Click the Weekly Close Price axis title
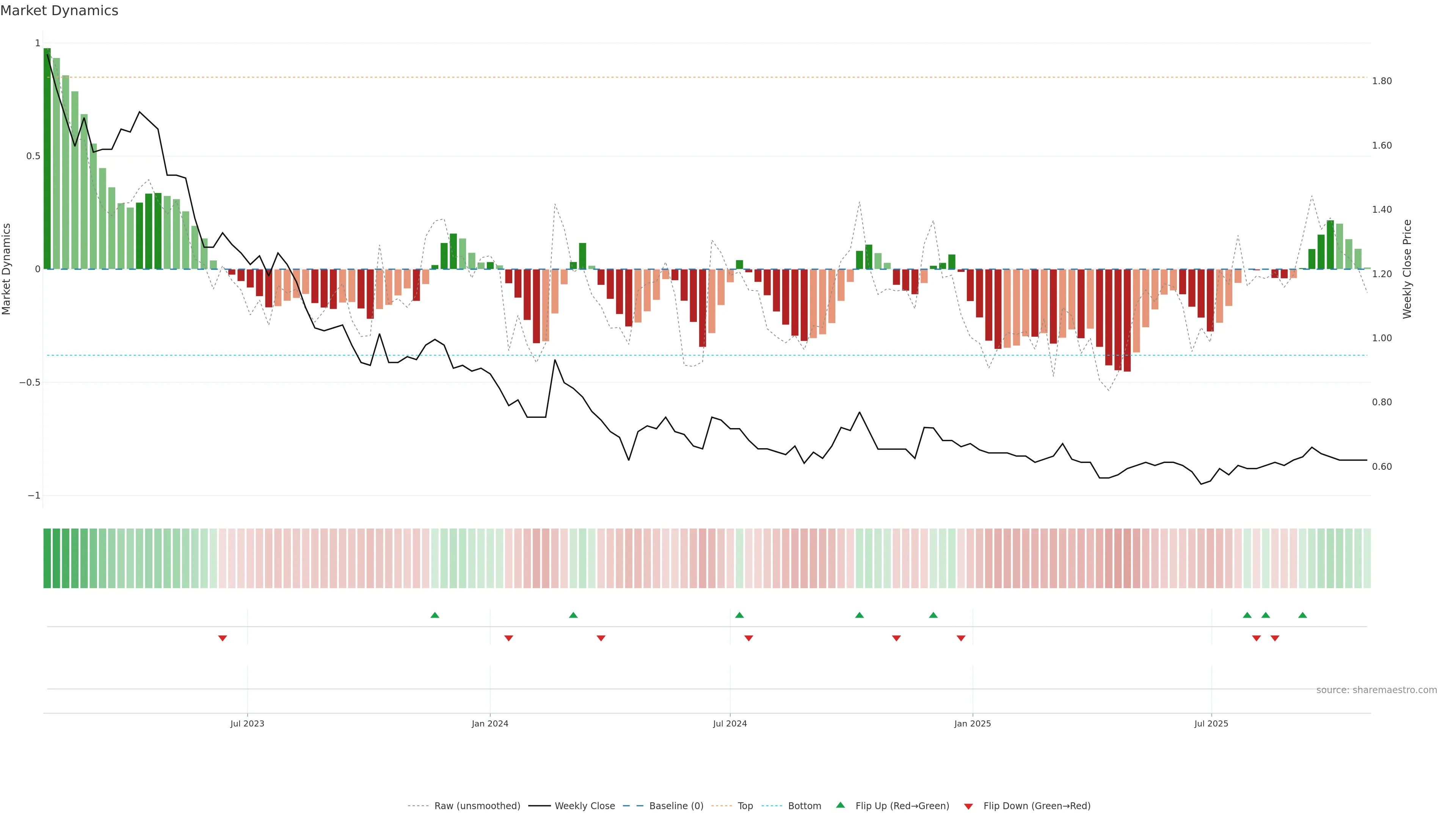1456x819 pixels. (1407, 269)
